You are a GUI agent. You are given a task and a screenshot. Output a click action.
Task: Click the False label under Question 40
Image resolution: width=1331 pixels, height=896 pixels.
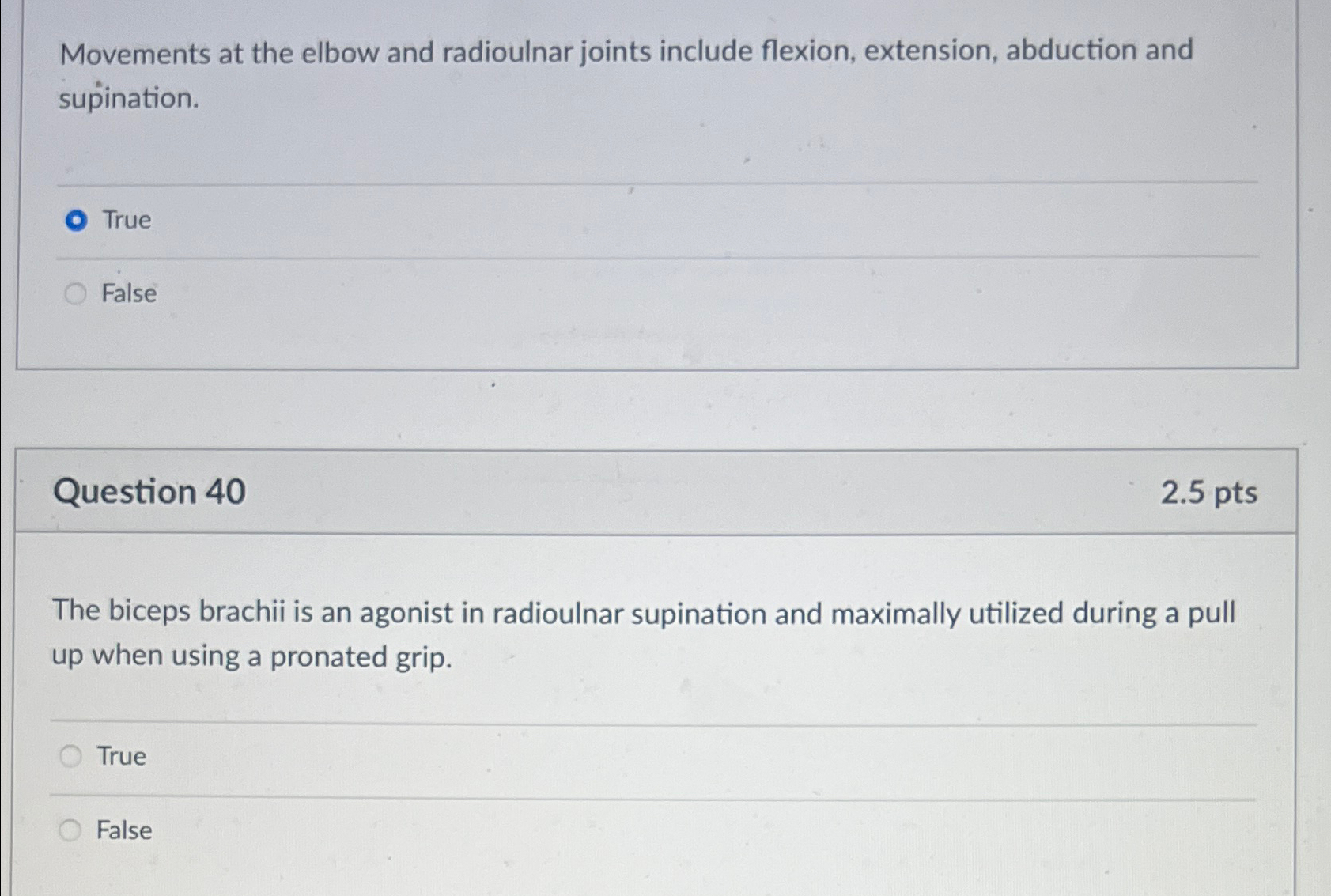[122, 831]
